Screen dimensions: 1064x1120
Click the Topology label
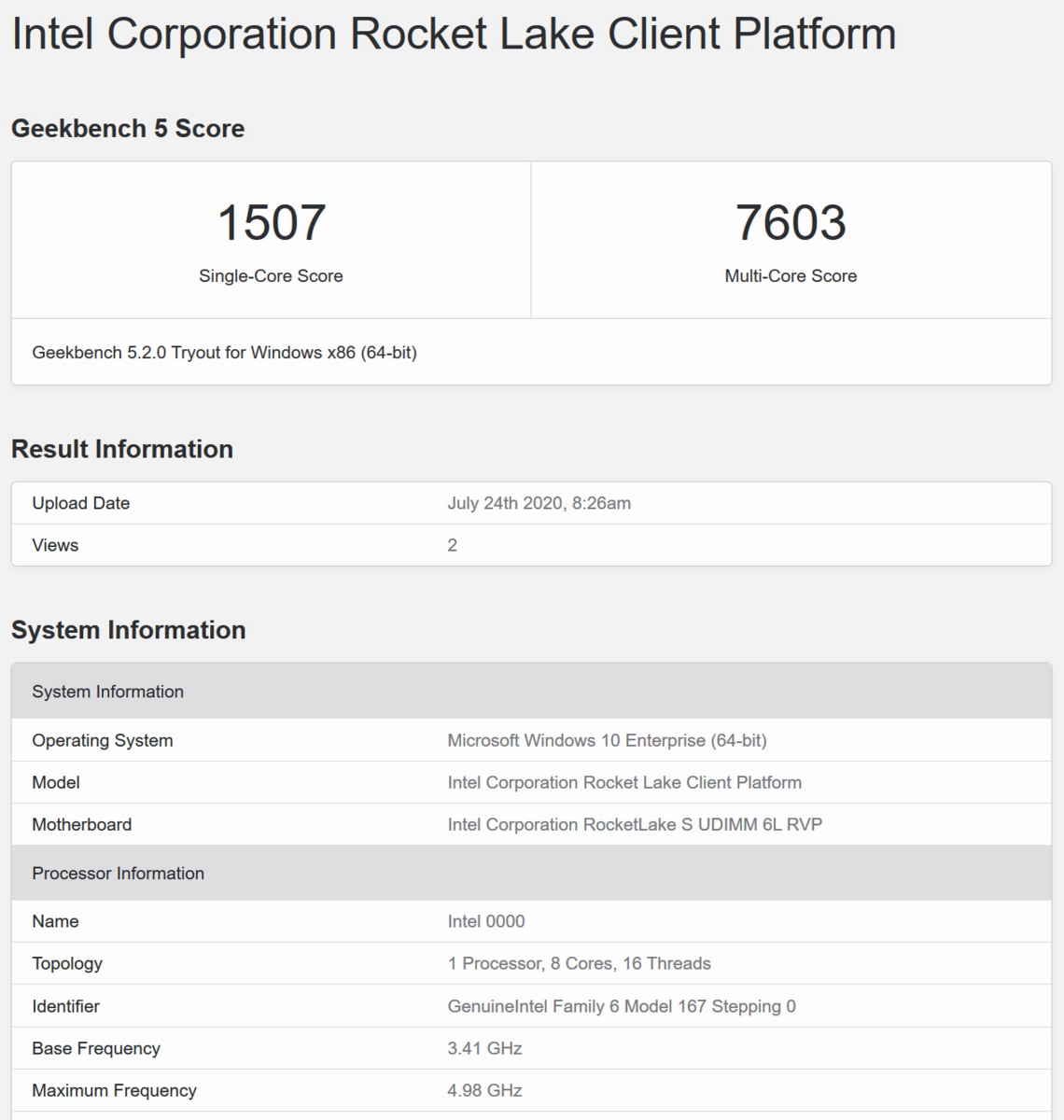[67, 964]
